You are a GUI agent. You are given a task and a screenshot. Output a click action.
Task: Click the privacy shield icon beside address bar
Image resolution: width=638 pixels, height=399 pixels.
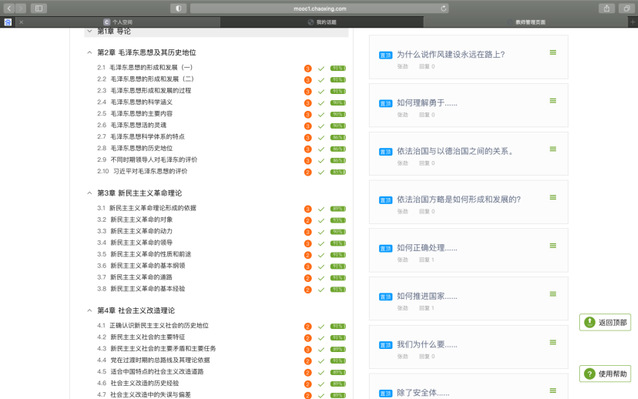tap(178, 8)
